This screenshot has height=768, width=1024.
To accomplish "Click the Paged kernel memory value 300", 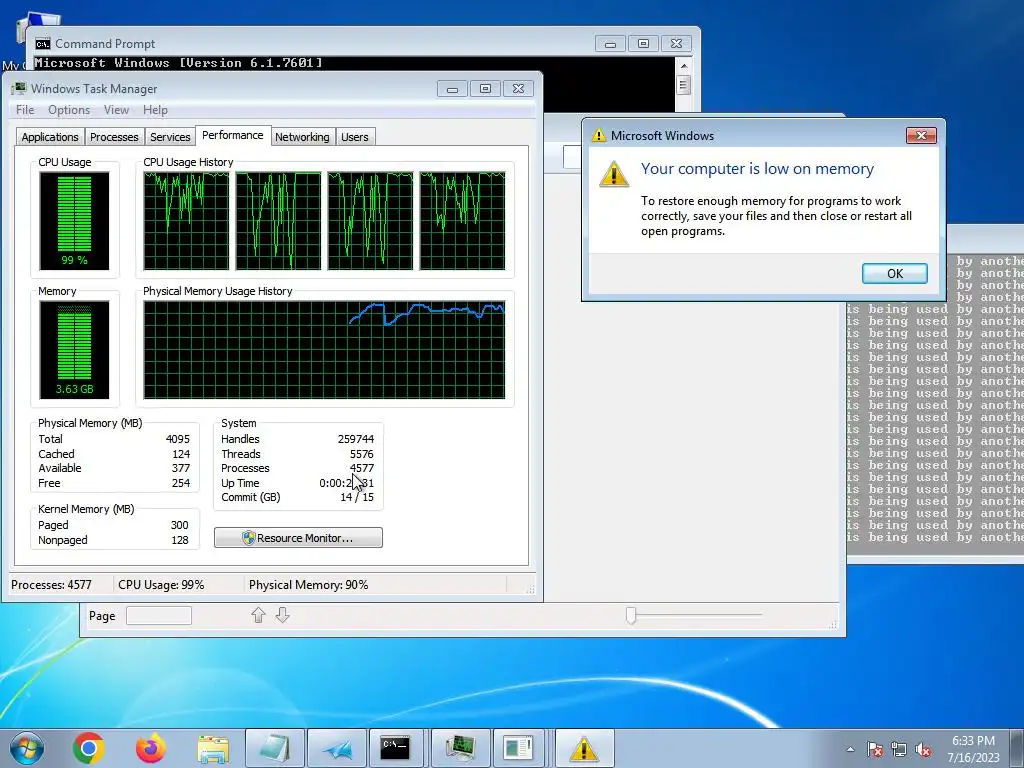I will tap(180, 525).
